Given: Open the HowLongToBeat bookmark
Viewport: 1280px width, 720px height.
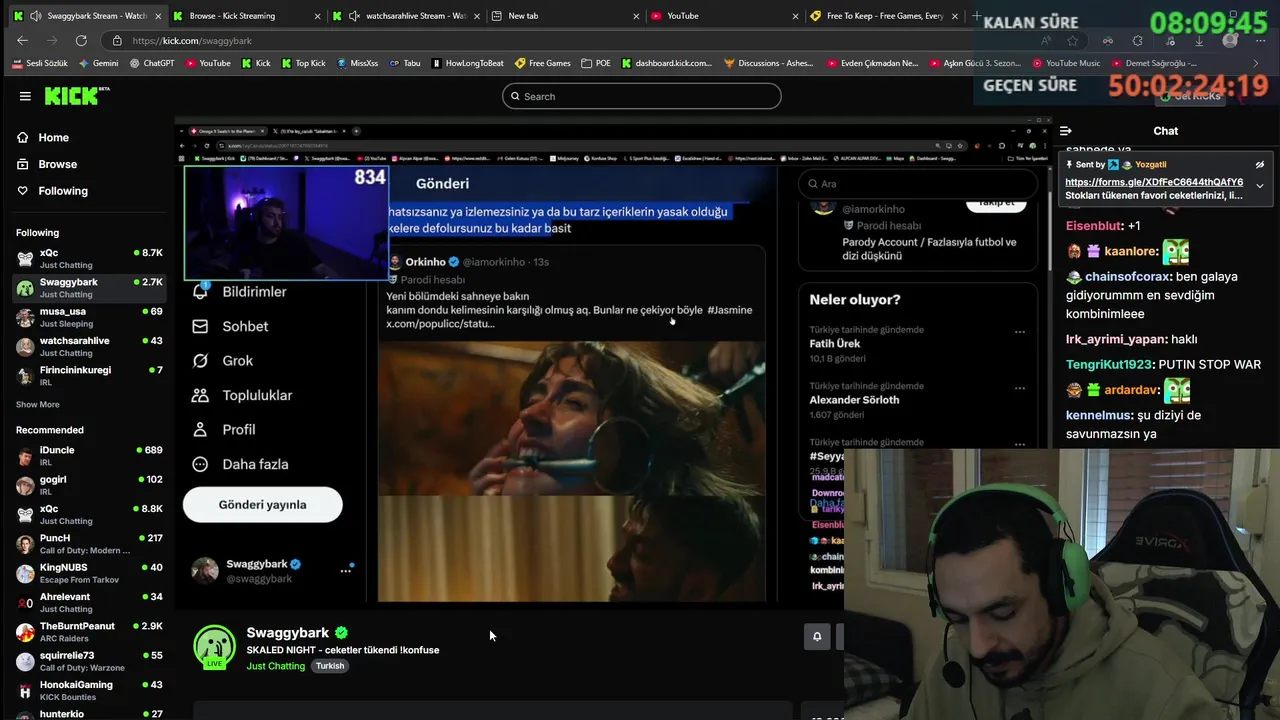Looking at the screenshot, I should click(x=468, y=63).
